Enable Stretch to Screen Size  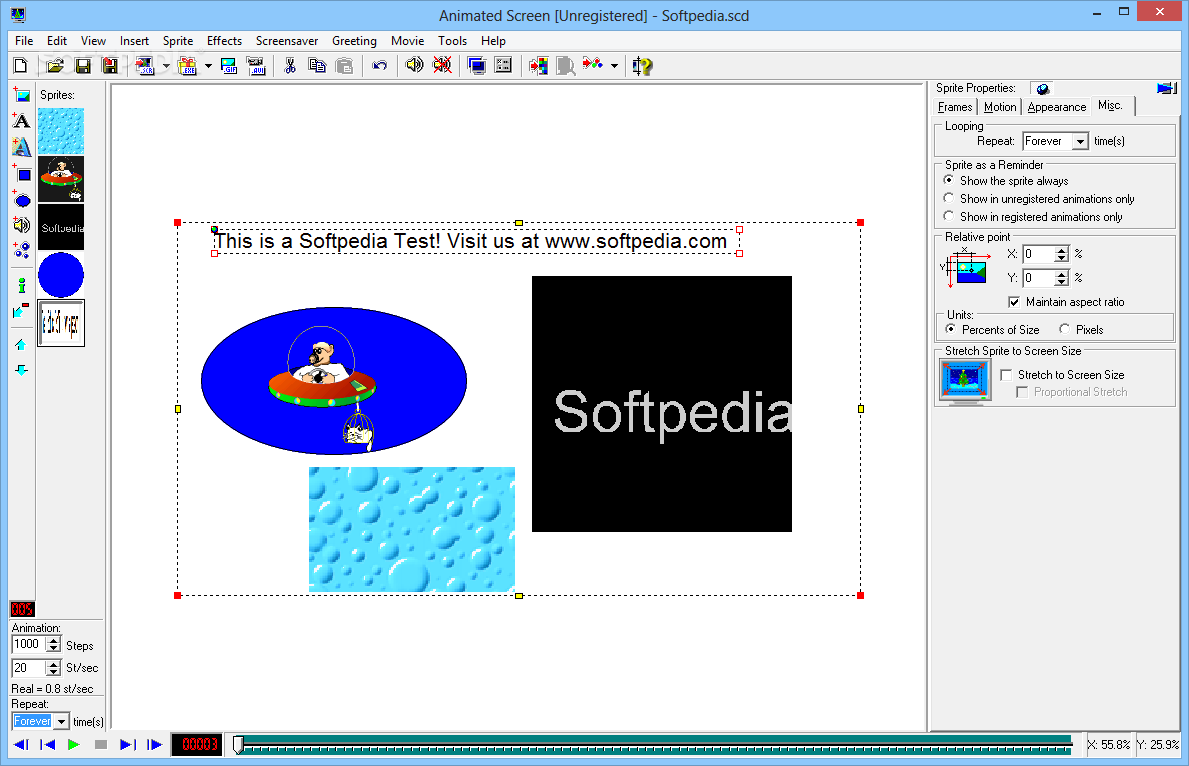pyautogui.click(x=1006, y=375)
